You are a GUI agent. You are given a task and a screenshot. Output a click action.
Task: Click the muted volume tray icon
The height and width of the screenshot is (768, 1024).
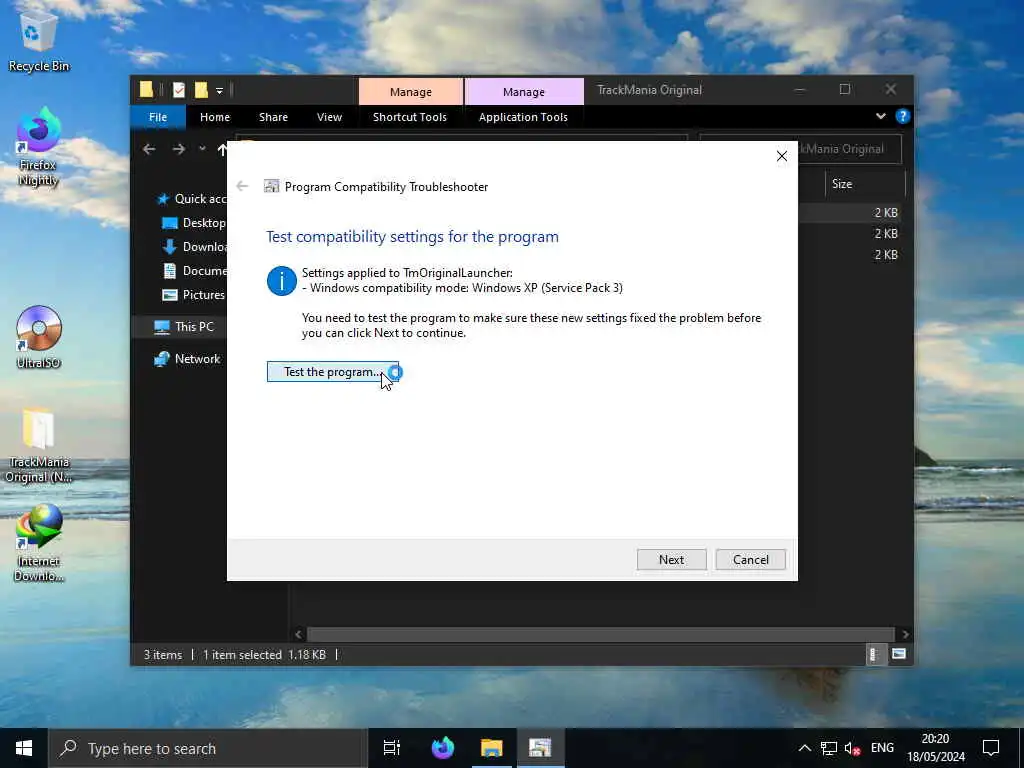click(x=852, y=748)
